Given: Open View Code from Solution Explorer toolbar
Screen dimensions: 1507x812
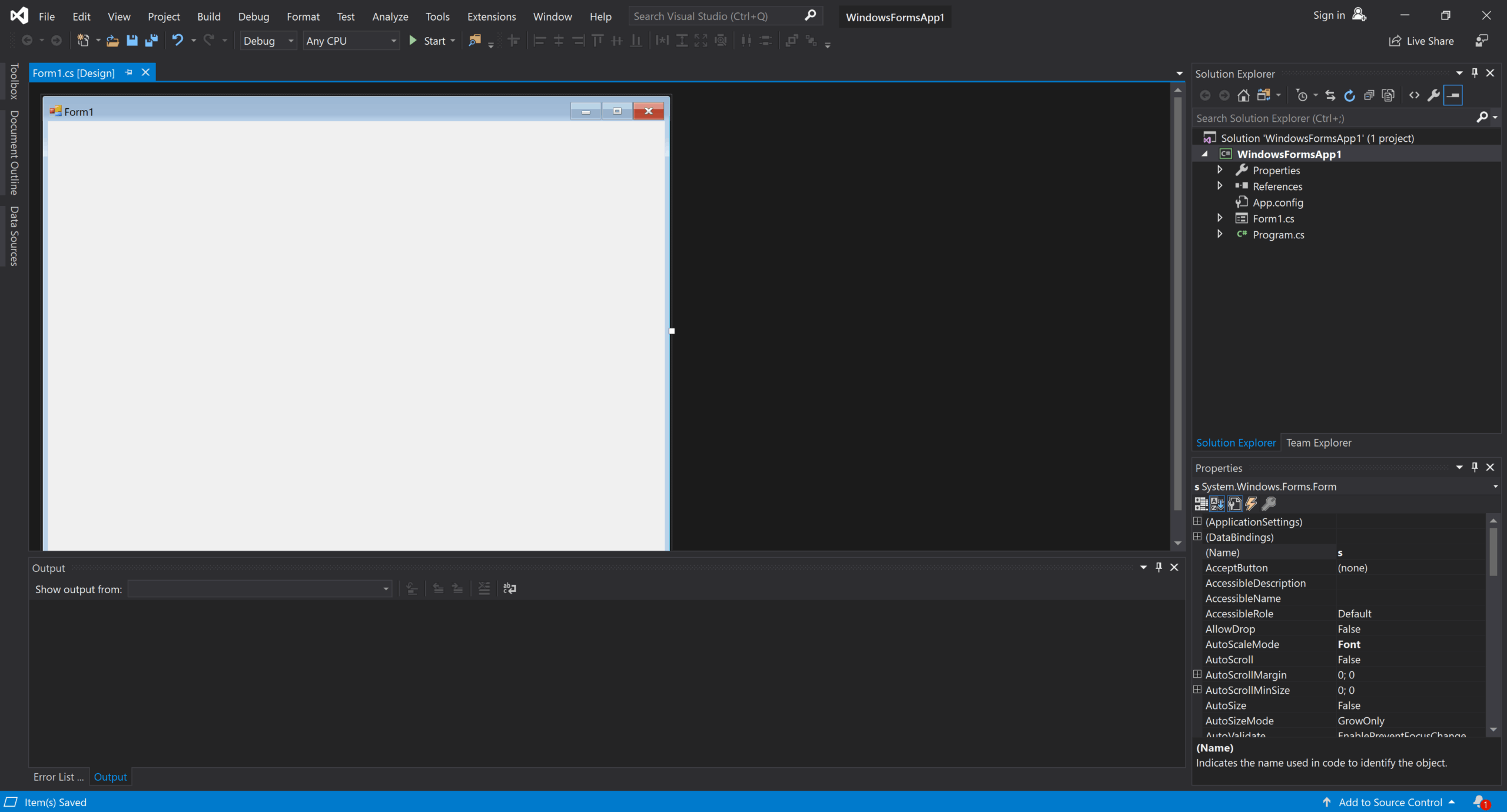Looking at the screenshot, I should point(1415,95).
